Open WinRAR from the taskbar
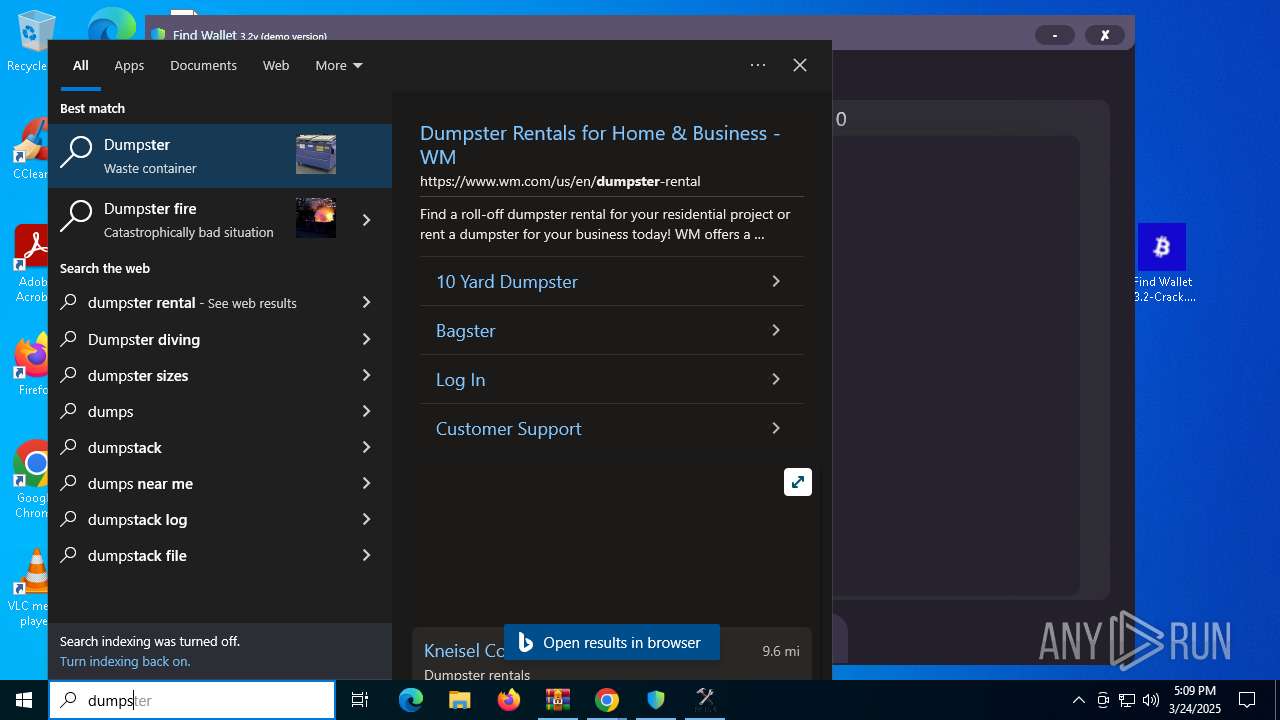Viewport: 1280px width, 720px height. click(x=557, y=700)
